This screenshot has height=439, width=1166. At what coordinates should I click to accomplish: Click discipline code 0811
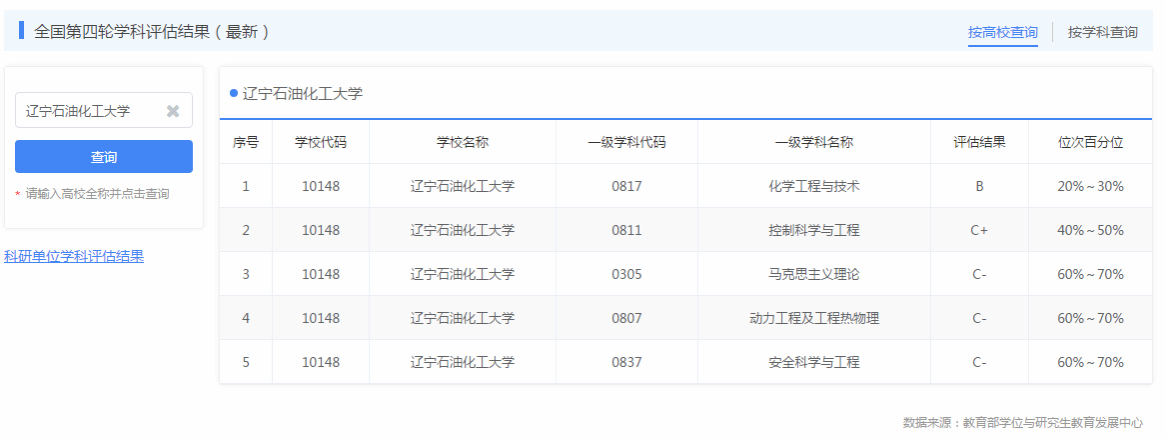(x=627, y=230)
